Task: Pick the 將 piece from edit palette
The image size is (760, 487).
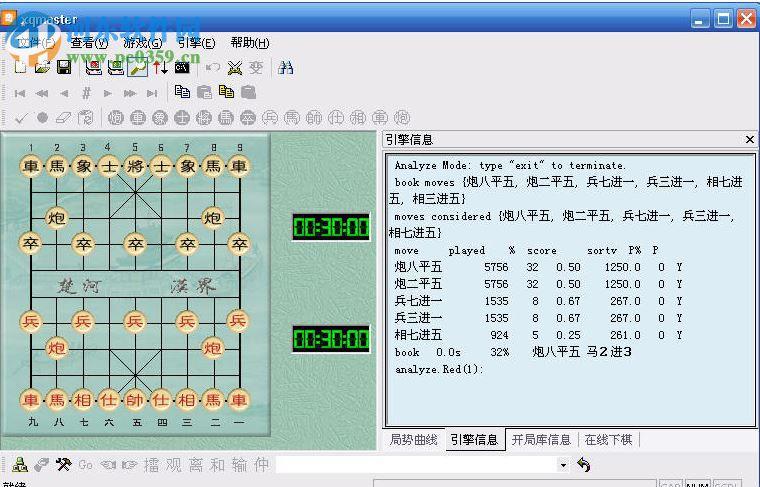Action: [204, 118]
